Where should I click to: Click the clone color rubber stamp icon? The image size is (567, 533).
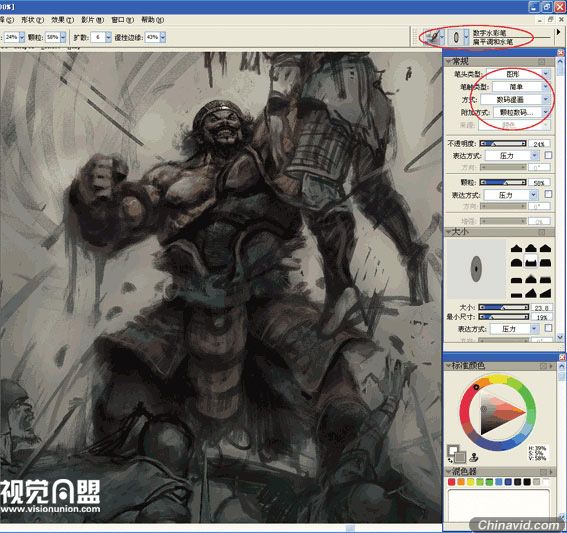point(474,457)
